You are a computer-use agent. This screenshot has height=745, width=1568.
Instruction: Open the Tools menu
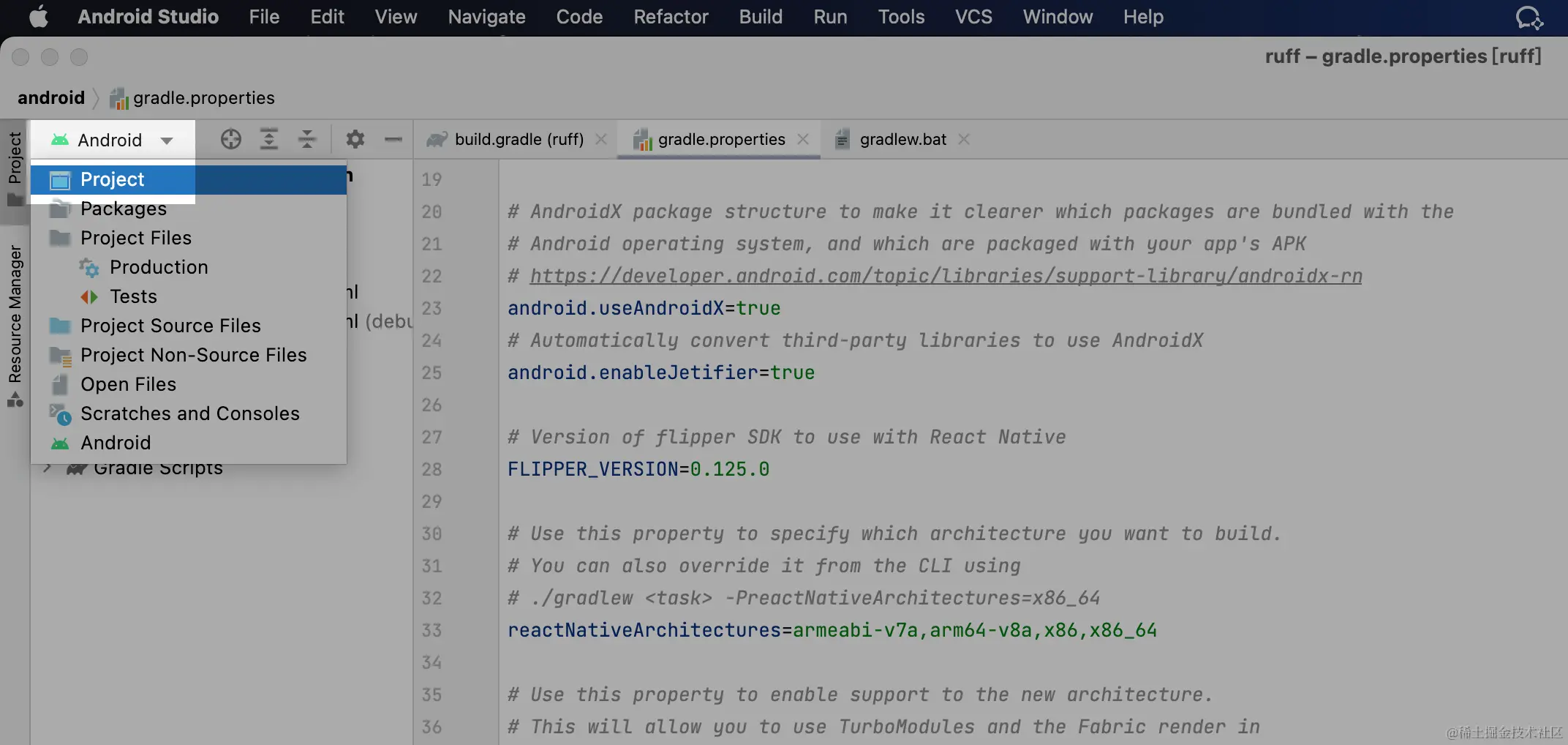coord(901,17)
